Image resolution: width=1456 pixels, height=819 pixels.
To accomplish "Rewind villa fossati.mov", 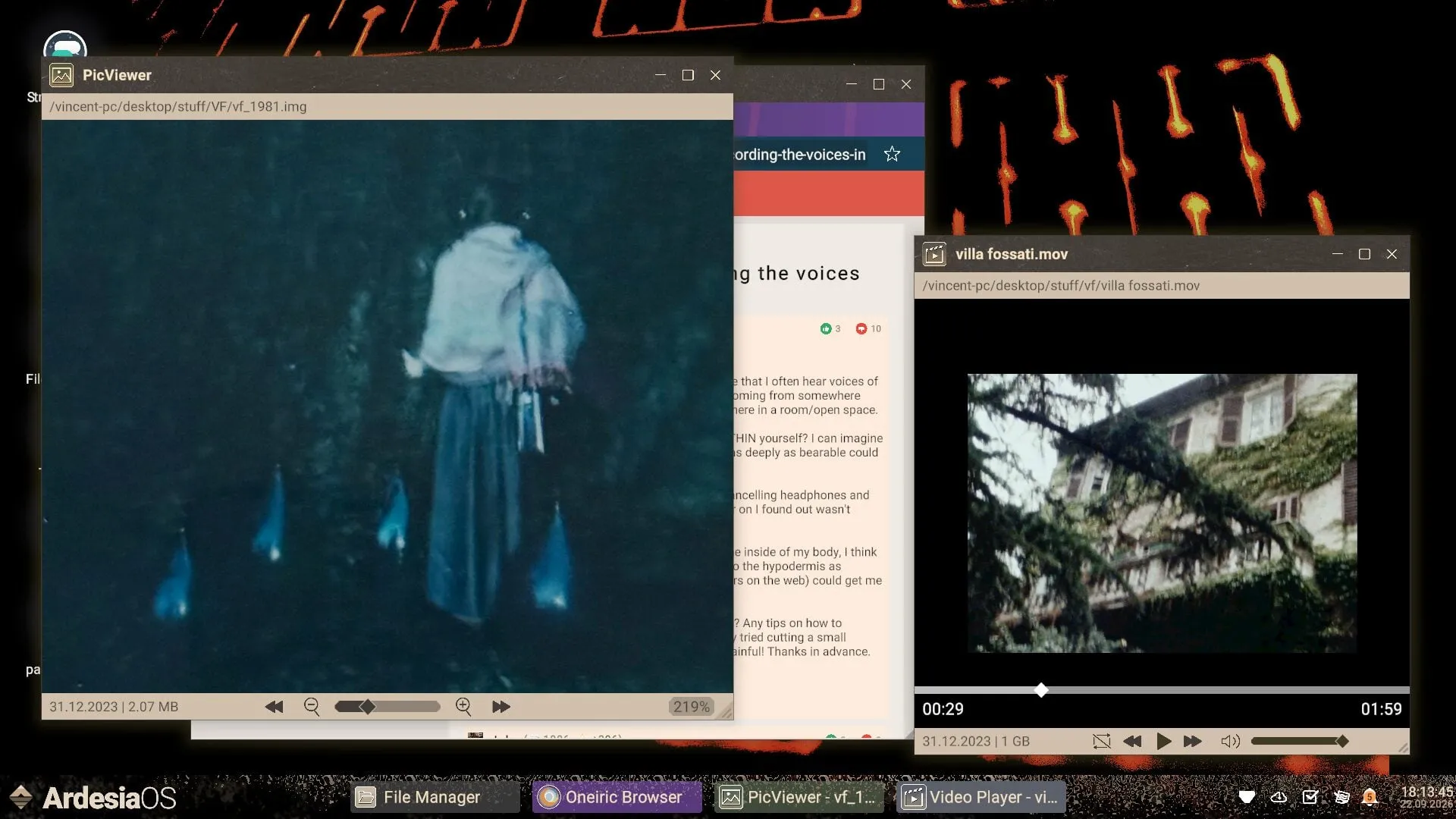I will click(1133, 741).
